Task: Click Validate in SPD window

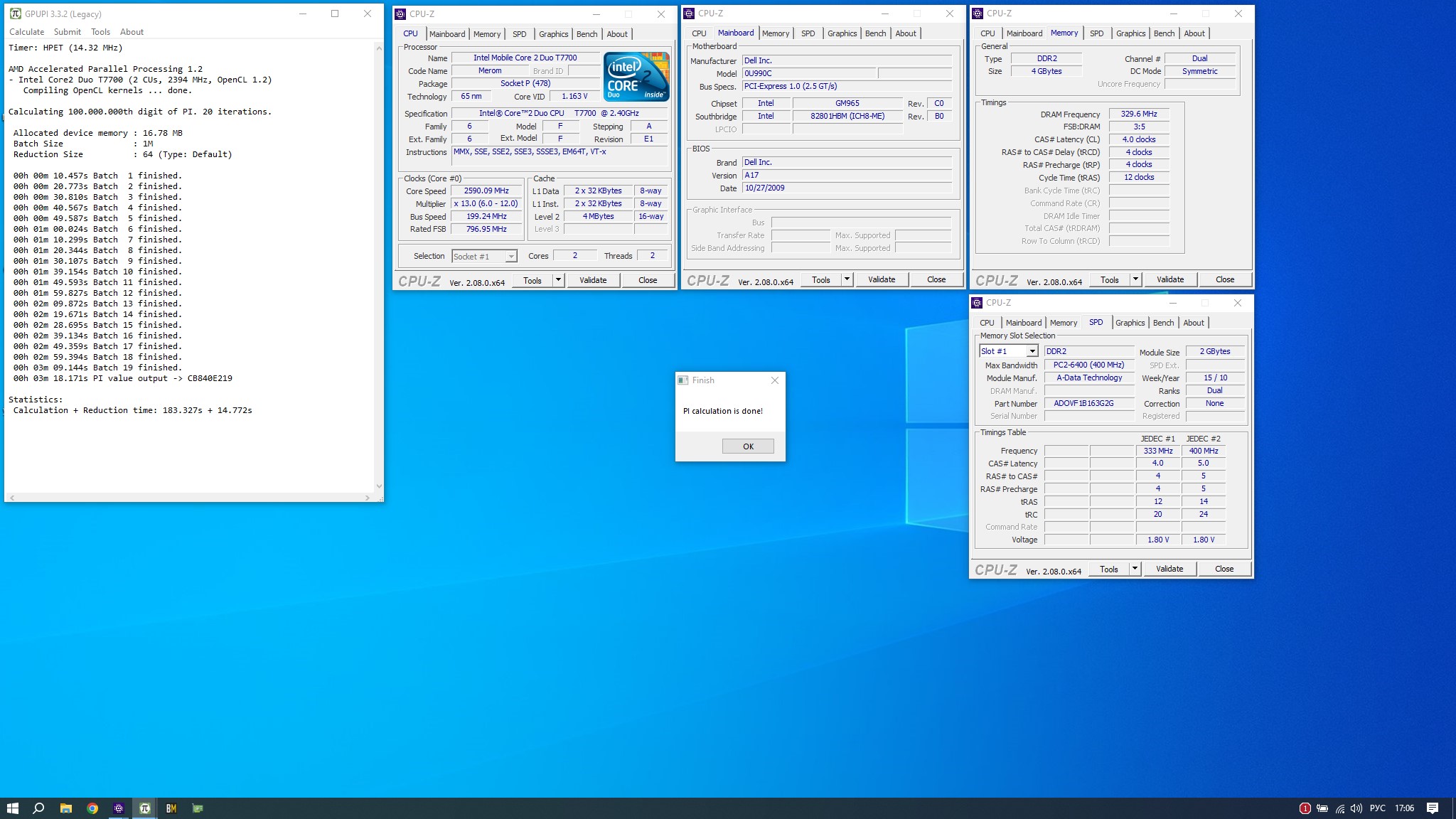Action: pos(1169,569)
